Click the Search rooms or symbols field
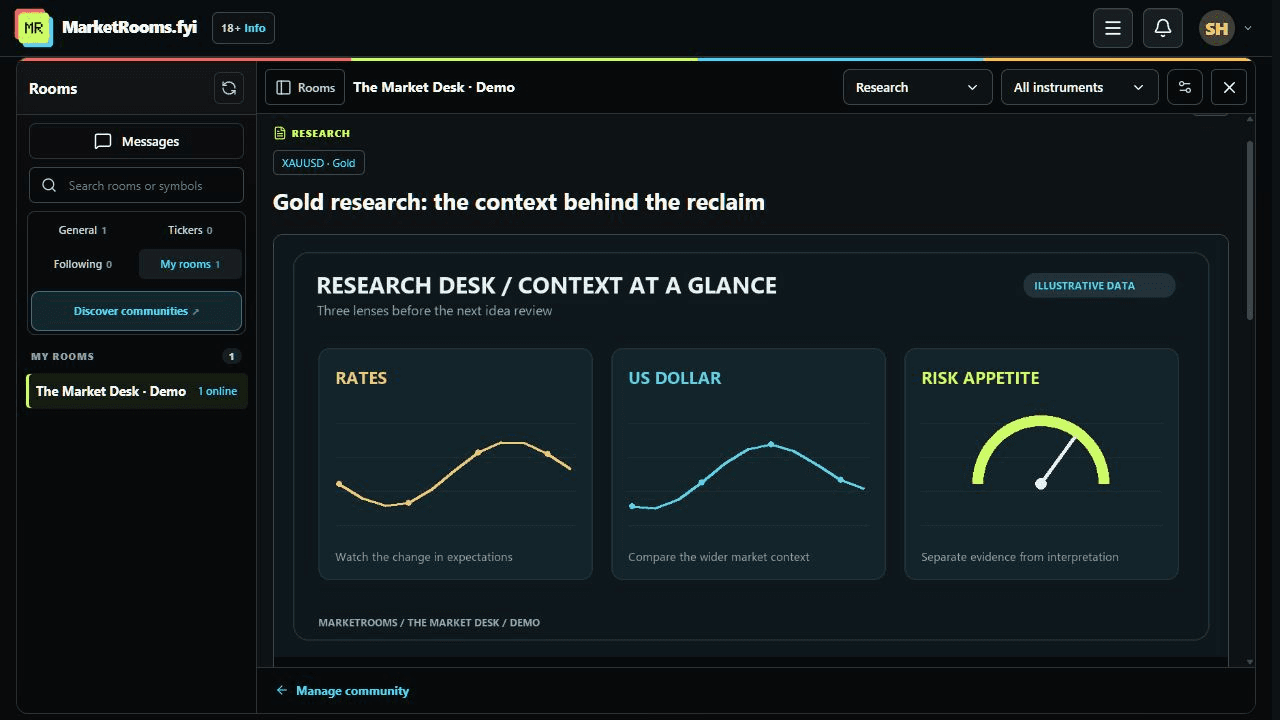This screenshot has width=1280, height=720. click(136, 185)
